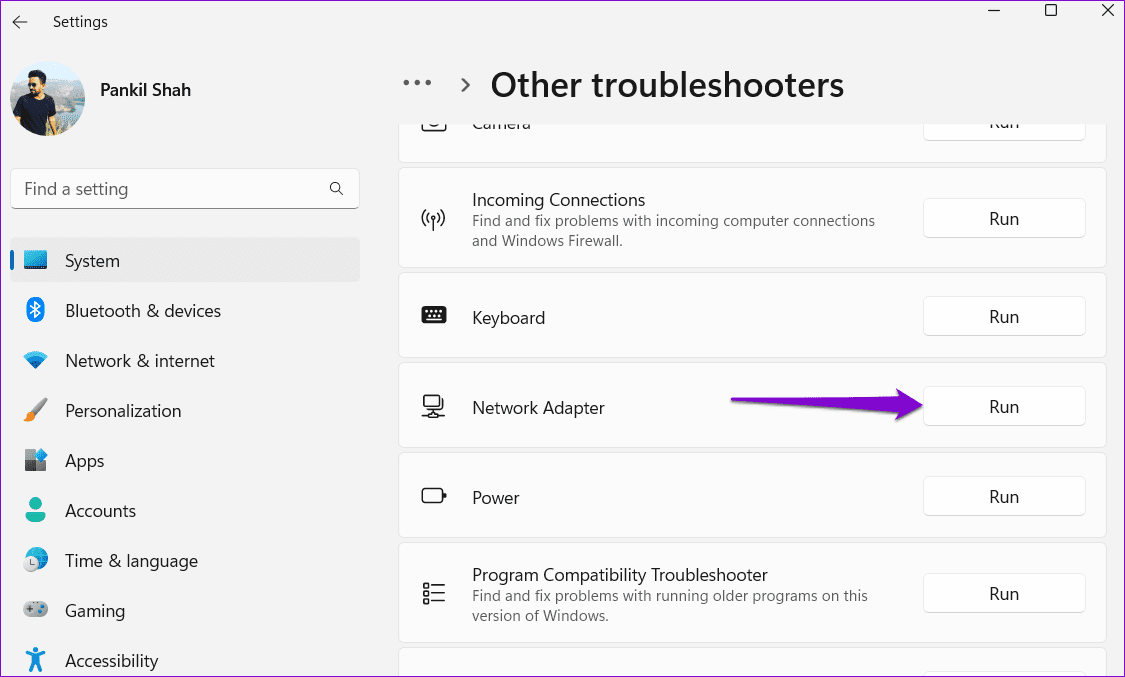Open Pankil Shah's profile picture

click(x=48, y=98)
